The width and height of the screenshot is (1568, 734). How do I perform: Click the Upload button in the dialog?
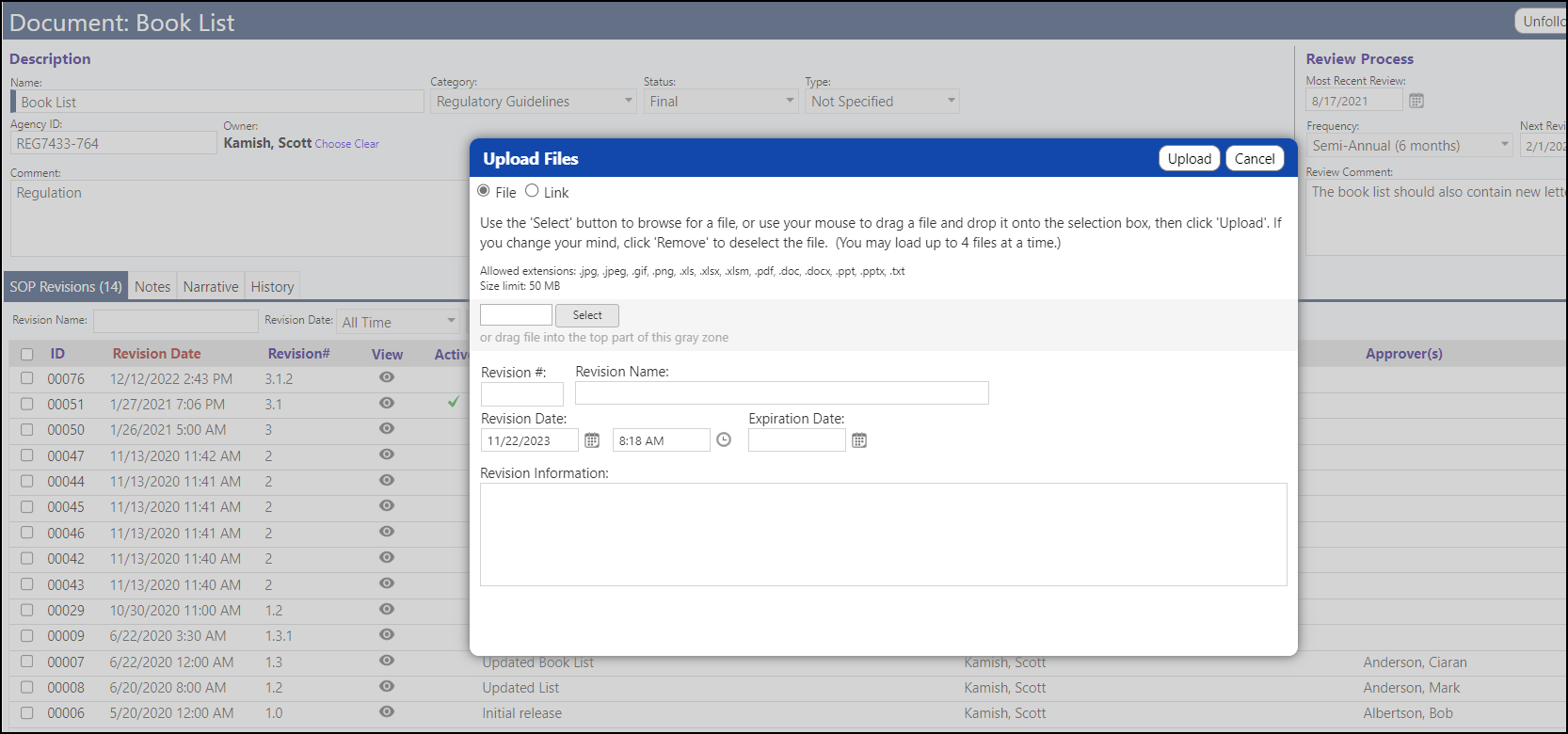click(x=1190, y=158)
